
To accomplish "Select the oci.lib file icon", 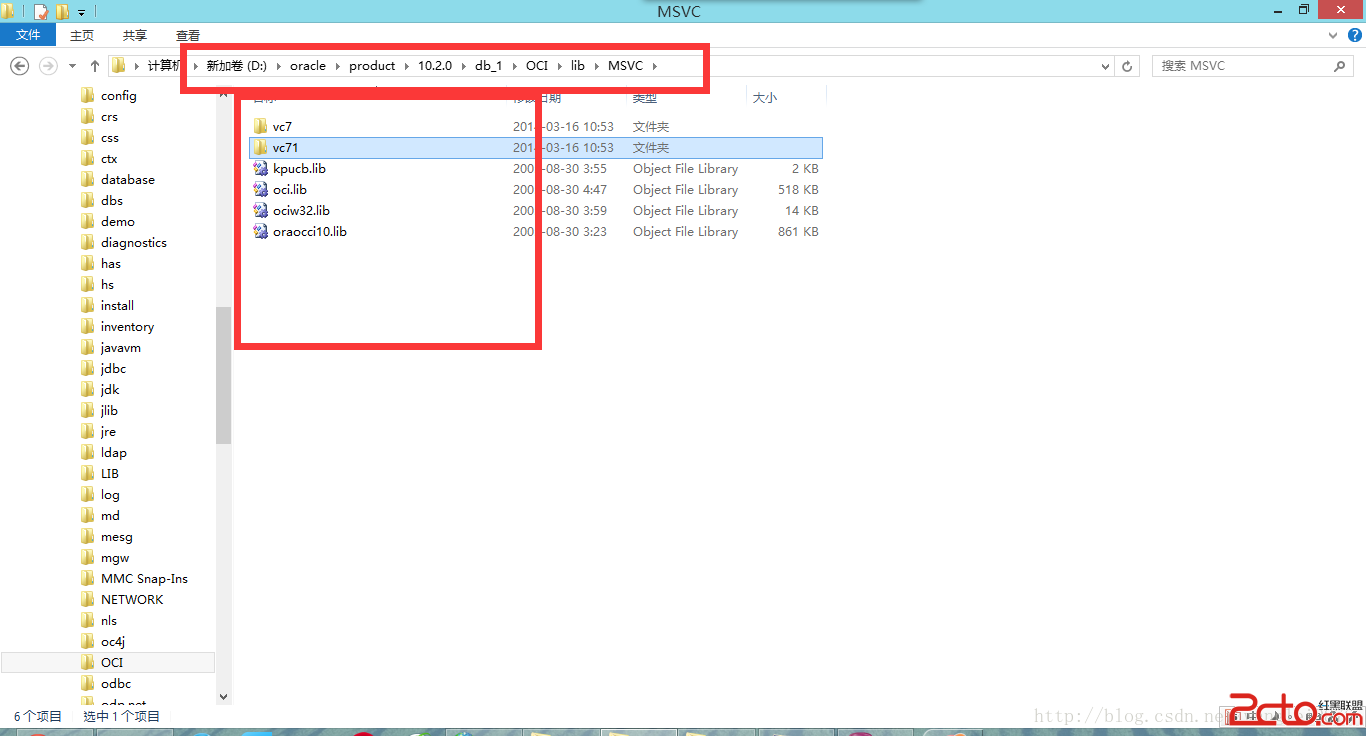I will point(261,190).
